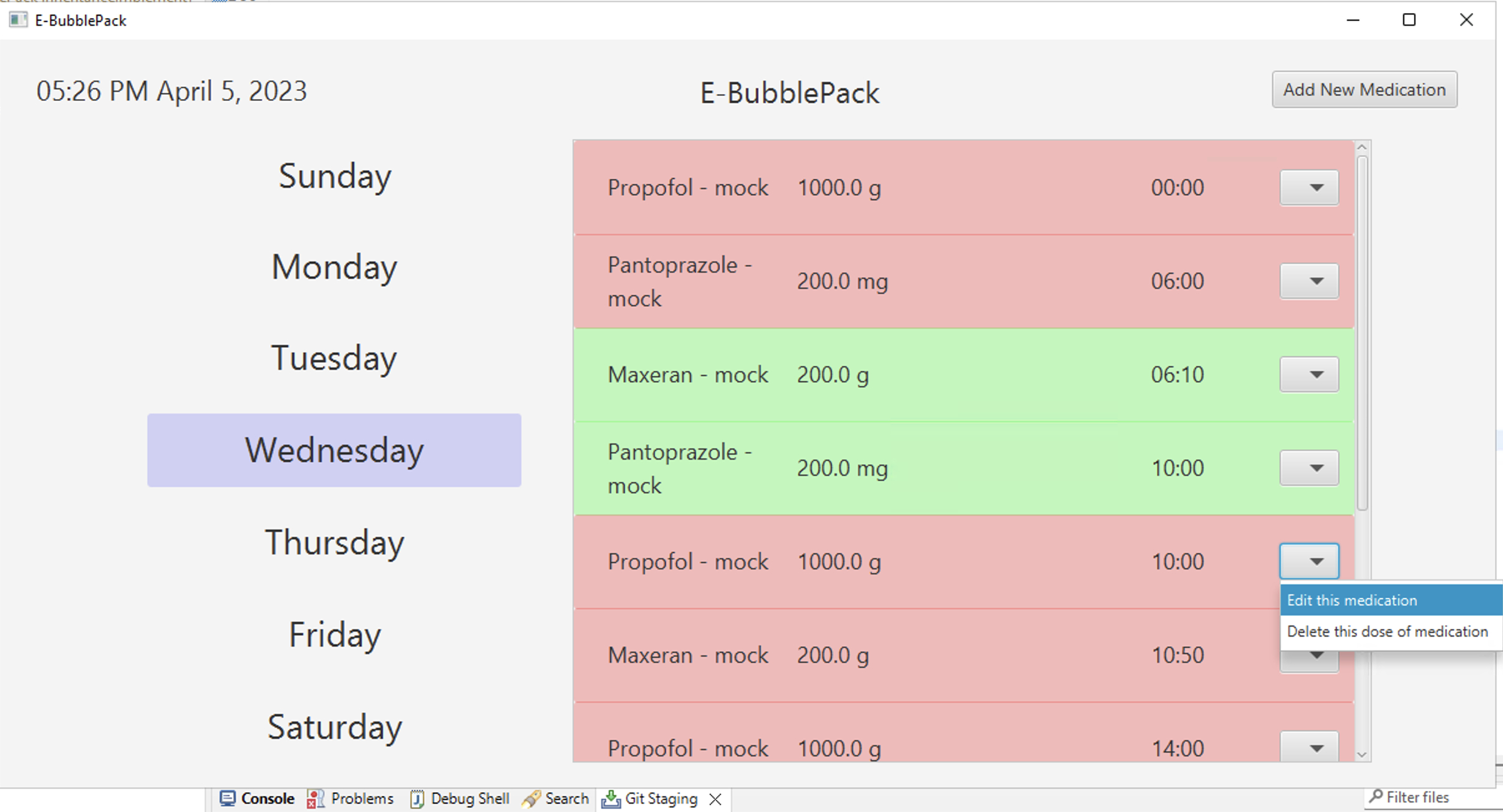Open the Saturday medication list
Viewport: 1503px width, 812px height.
[x=334, y=726]
